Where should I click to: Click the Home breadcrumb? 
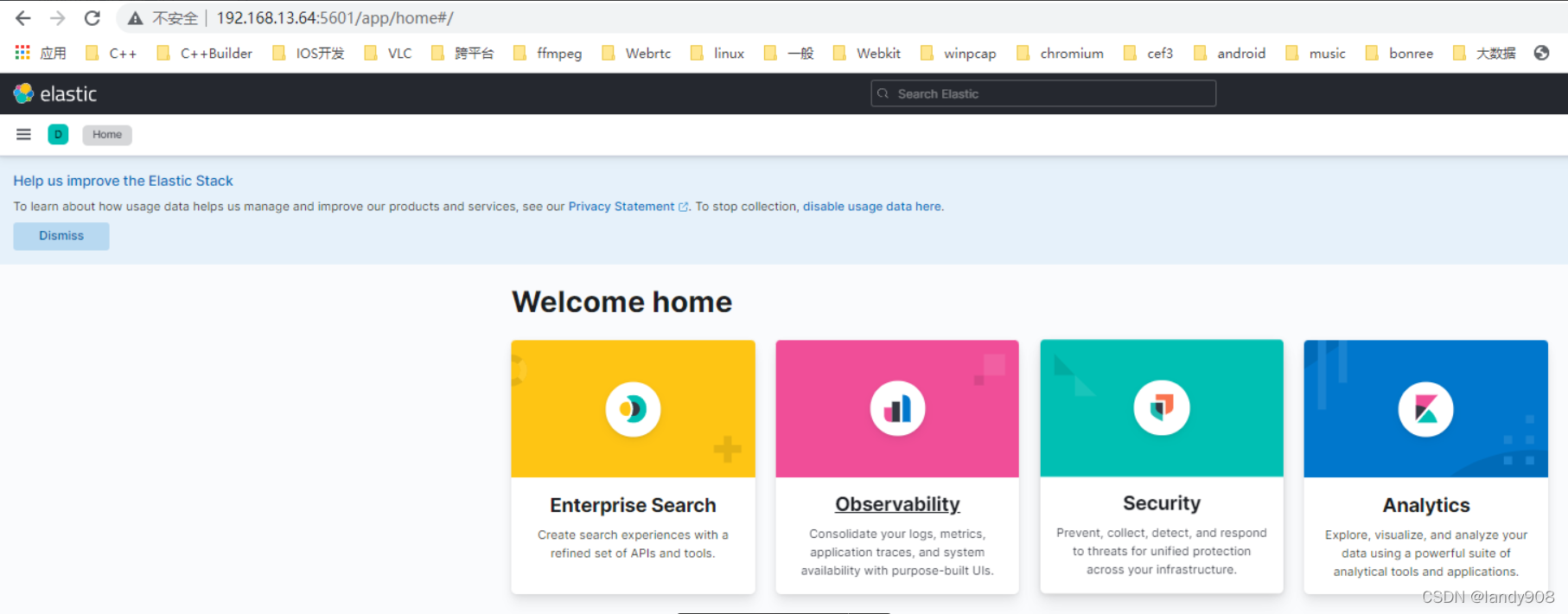click(x=107, y=134)
